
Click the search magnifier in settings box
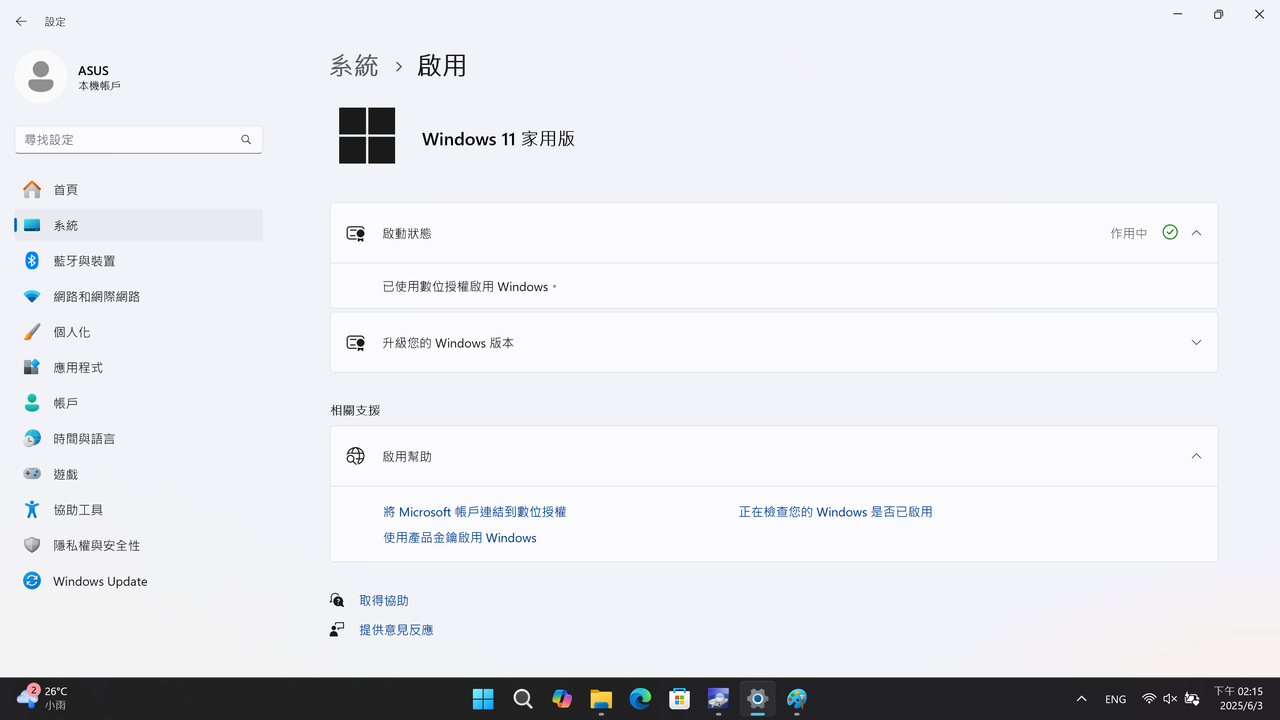pyautogui.click(x=246, y=140)
